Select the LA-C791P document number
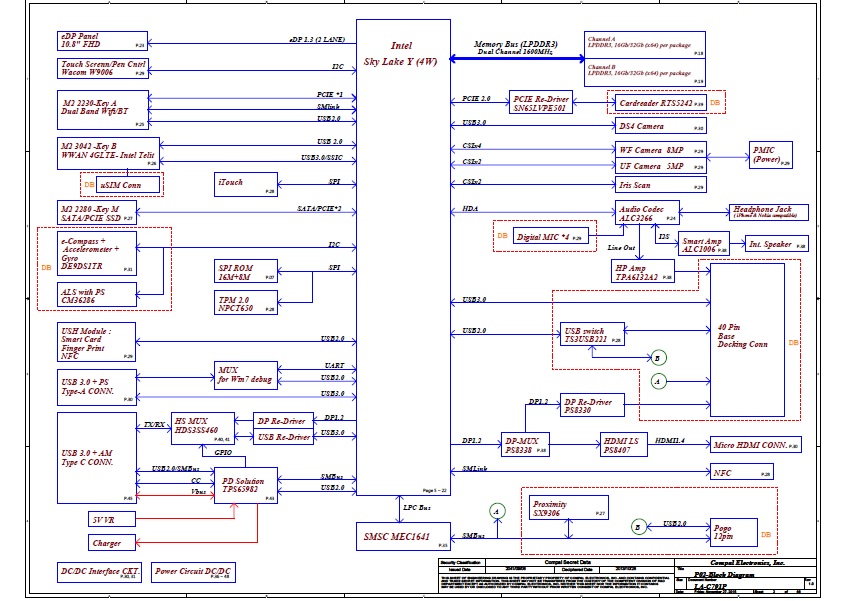 pyautogui.click(x=710, y=586)
